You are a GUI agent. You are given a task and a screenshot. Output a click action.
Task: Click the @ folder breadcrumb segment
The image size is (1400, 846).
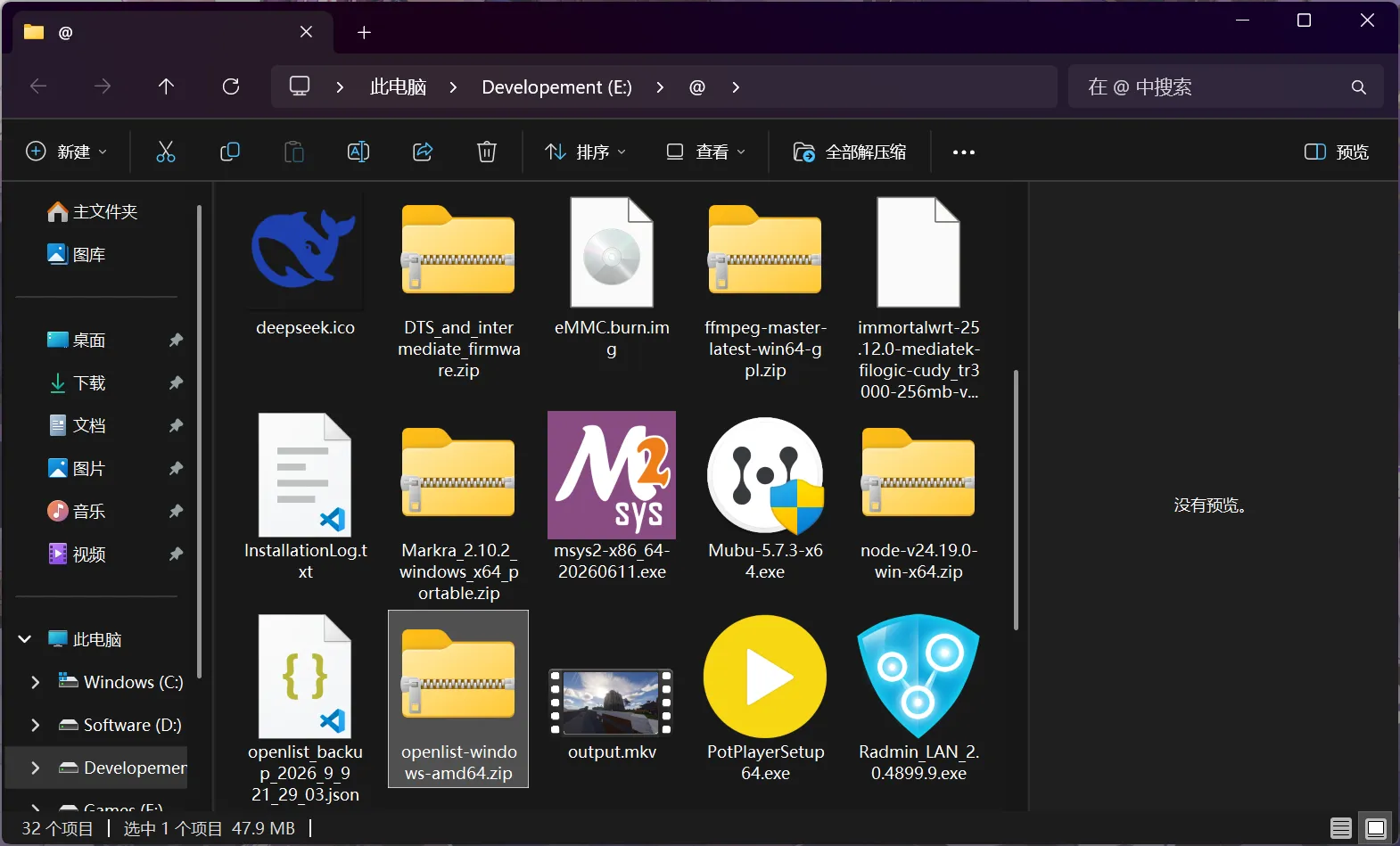[697, 87]
